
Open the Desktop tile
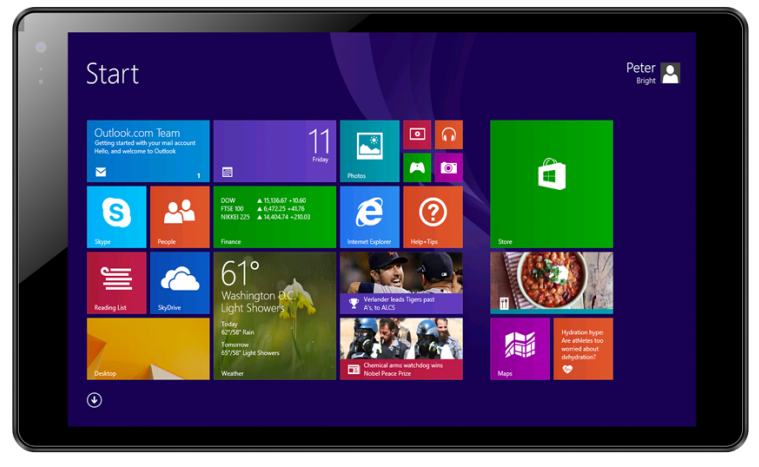pyautogui.click(x=148, y=348)
